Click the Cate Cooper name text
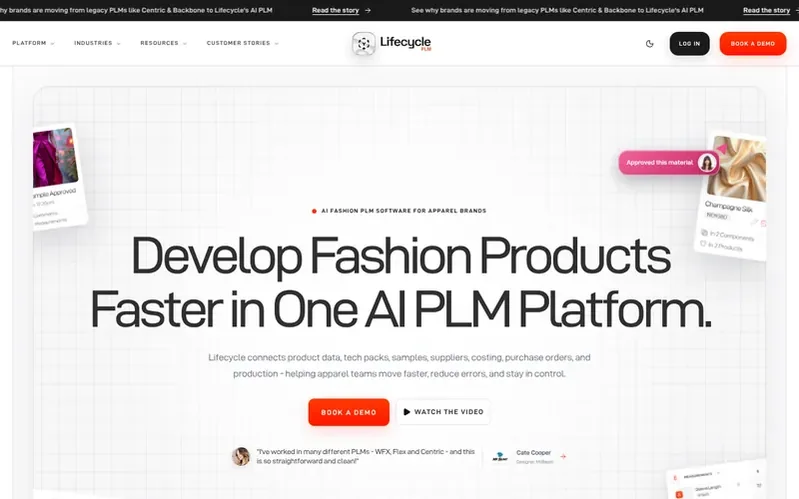This screenshot has width=799, height=499. point(533,453)
